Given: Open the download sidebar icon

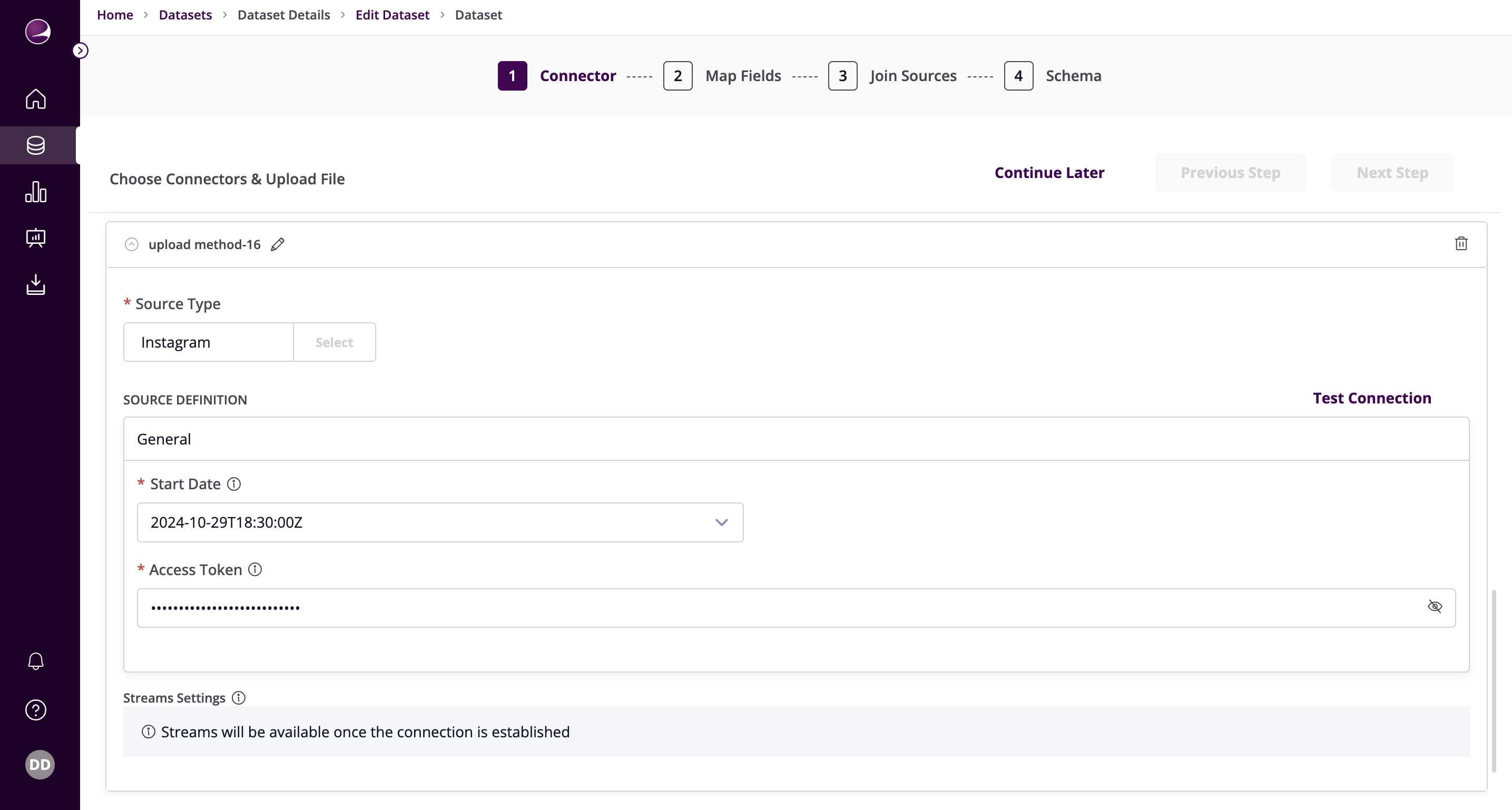Looking at the screenshot, I should point(36,285).
